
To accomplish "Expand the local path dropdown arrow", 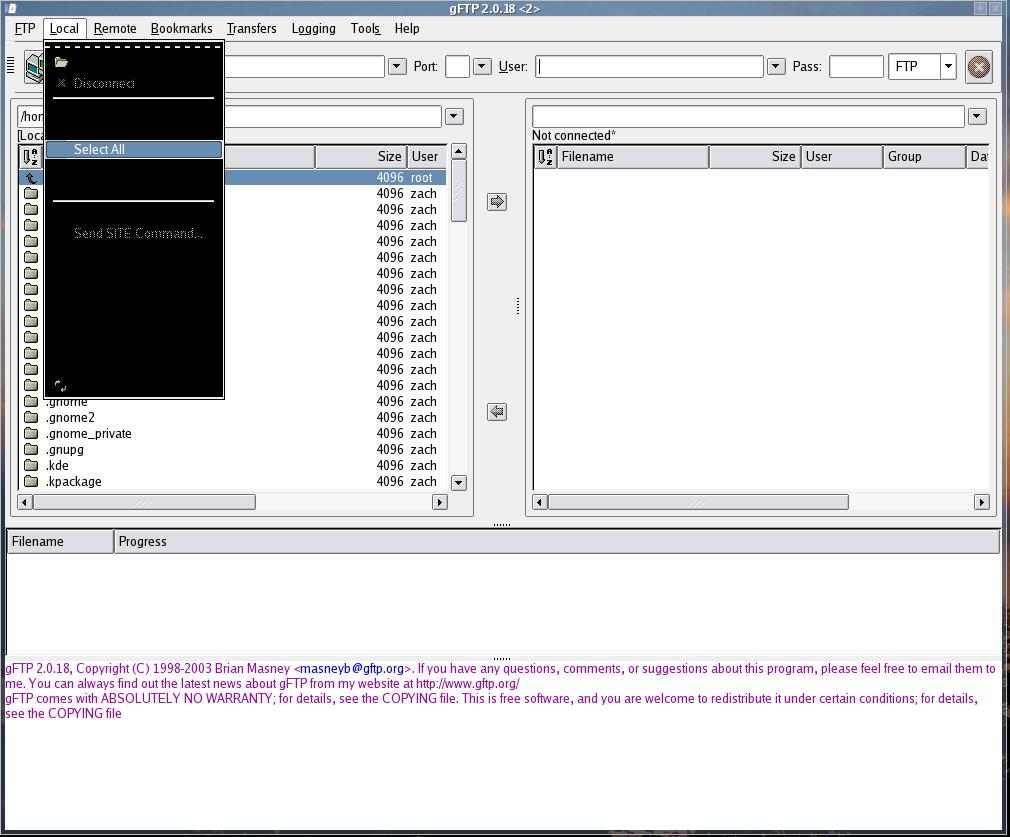I will click(453, 116).
